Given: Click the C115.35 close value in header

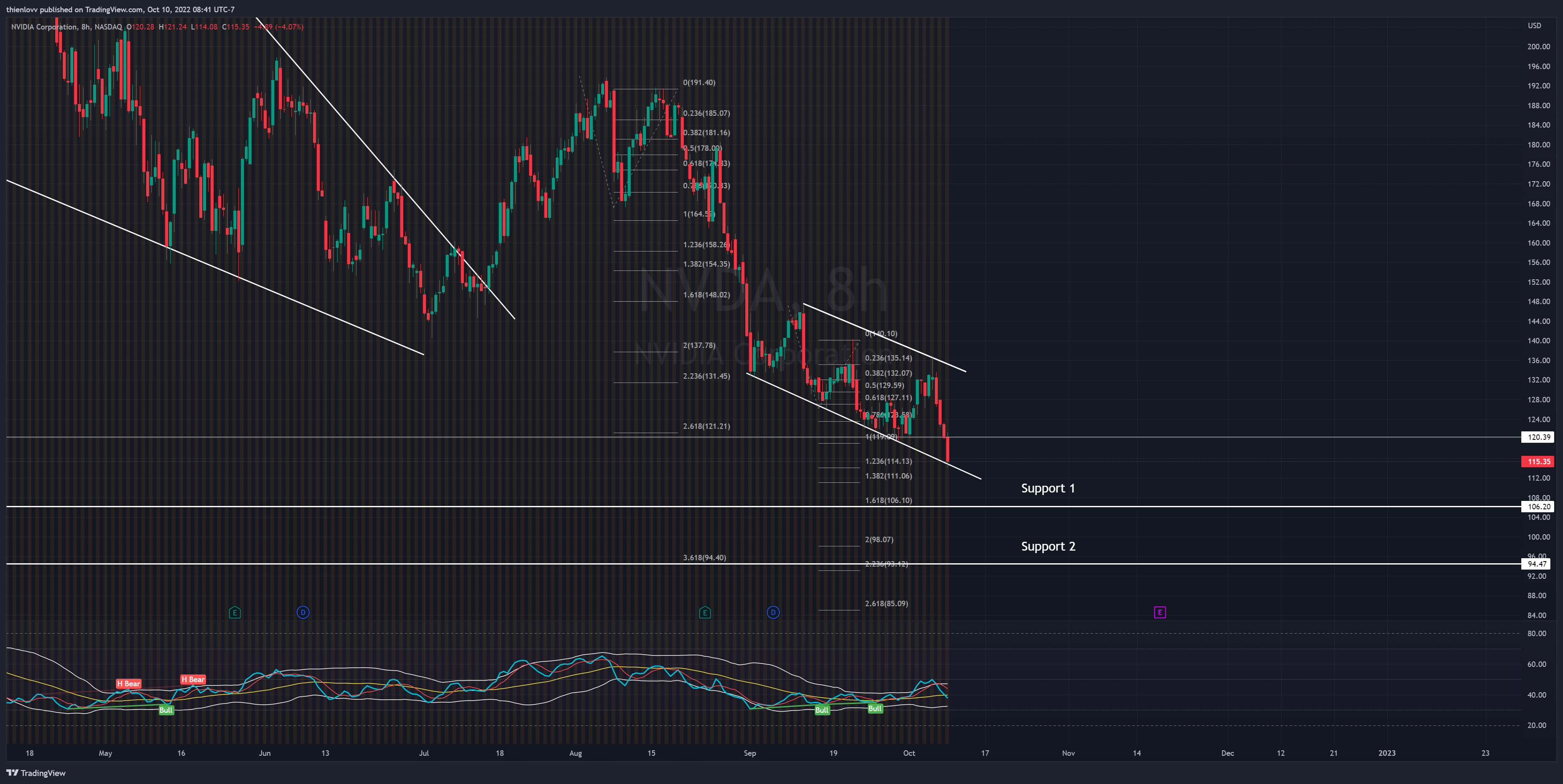Looking at the screenshot, I should [x=236, y=27].
